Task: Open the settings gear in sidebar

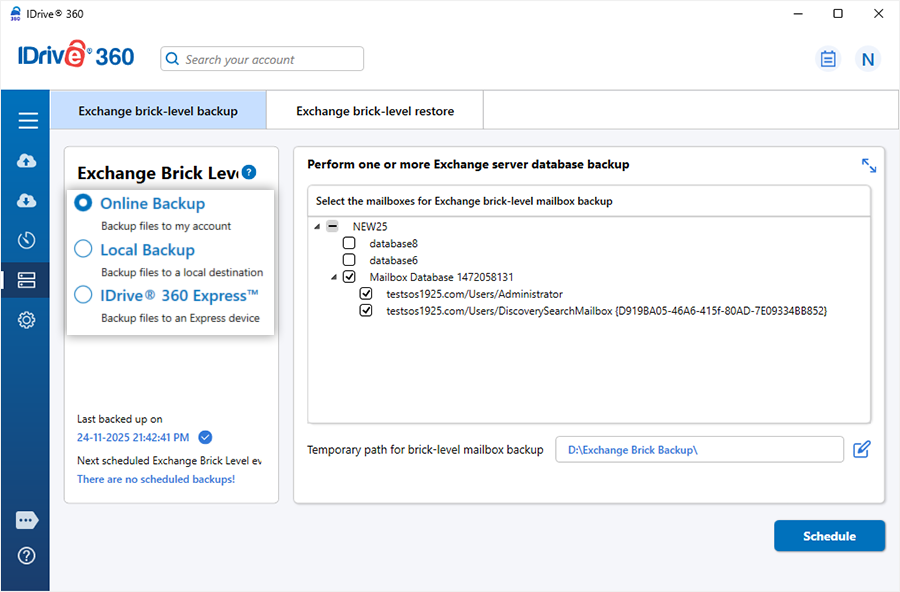Action: click(x=27, y=320)
